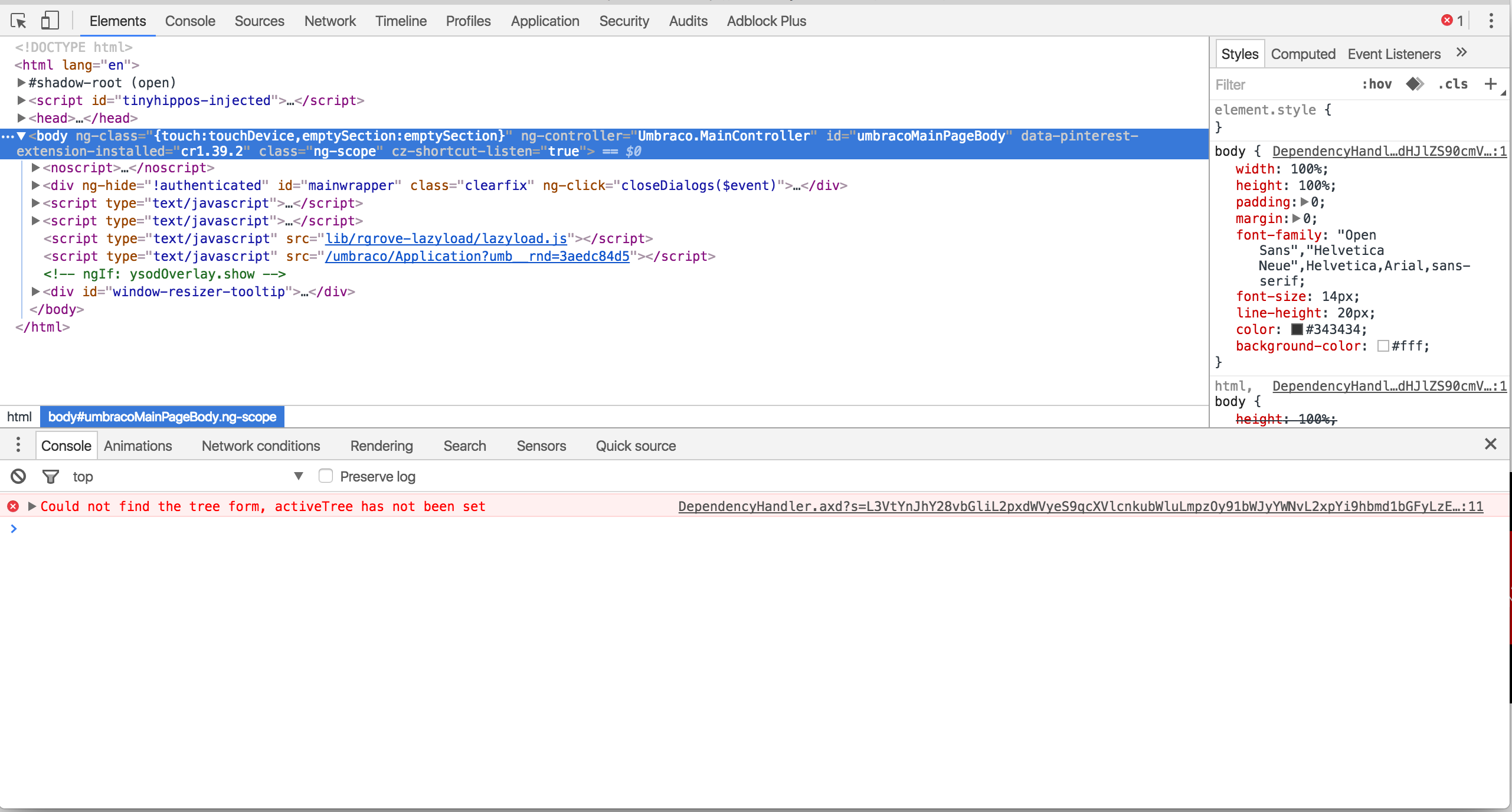Open the Sources panel
The height and width of the screenshot is (812, 1512).
[260, 21]
